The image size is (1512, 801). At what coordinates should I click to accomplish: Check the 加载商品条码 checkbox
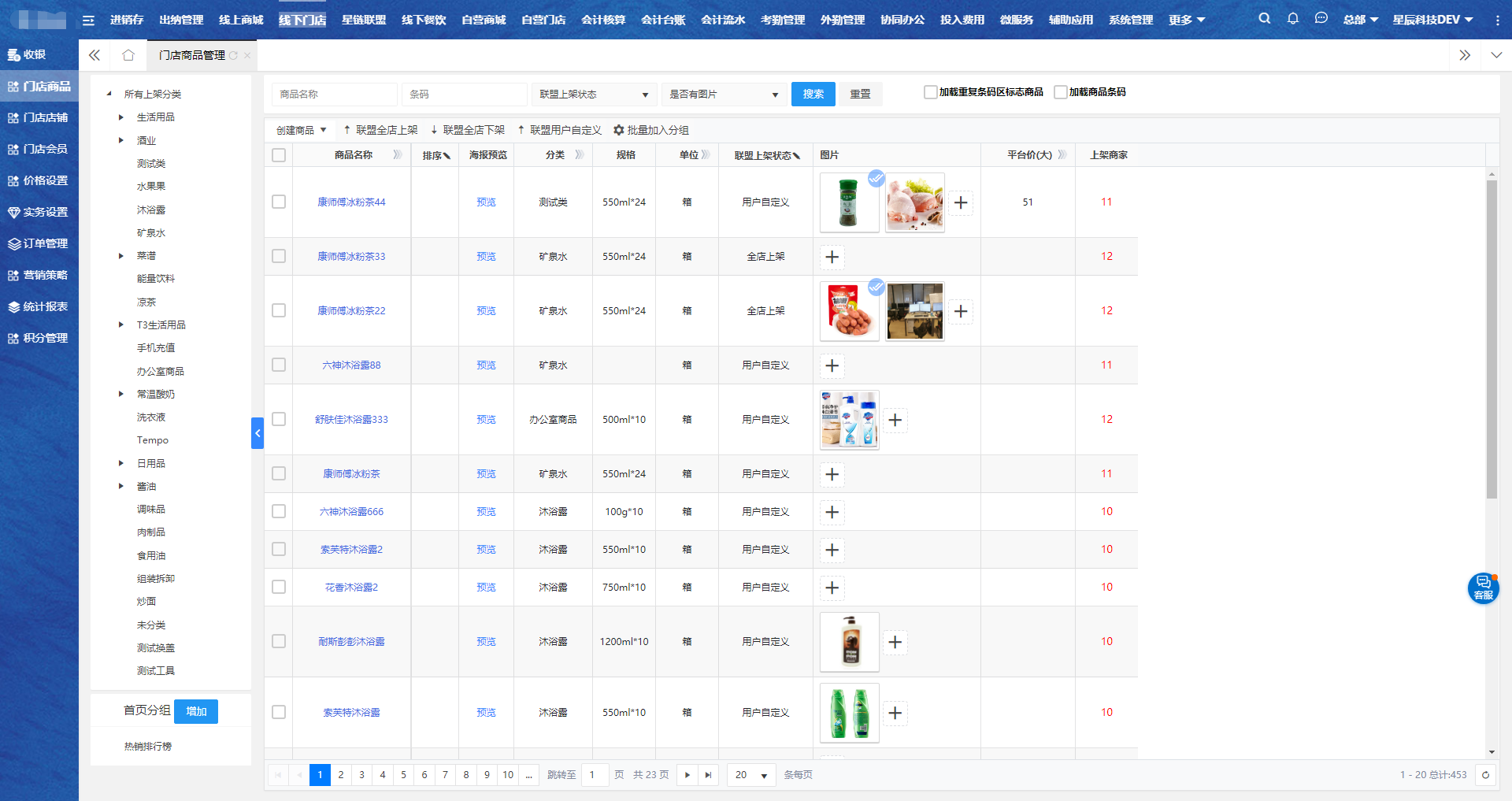1060,92
